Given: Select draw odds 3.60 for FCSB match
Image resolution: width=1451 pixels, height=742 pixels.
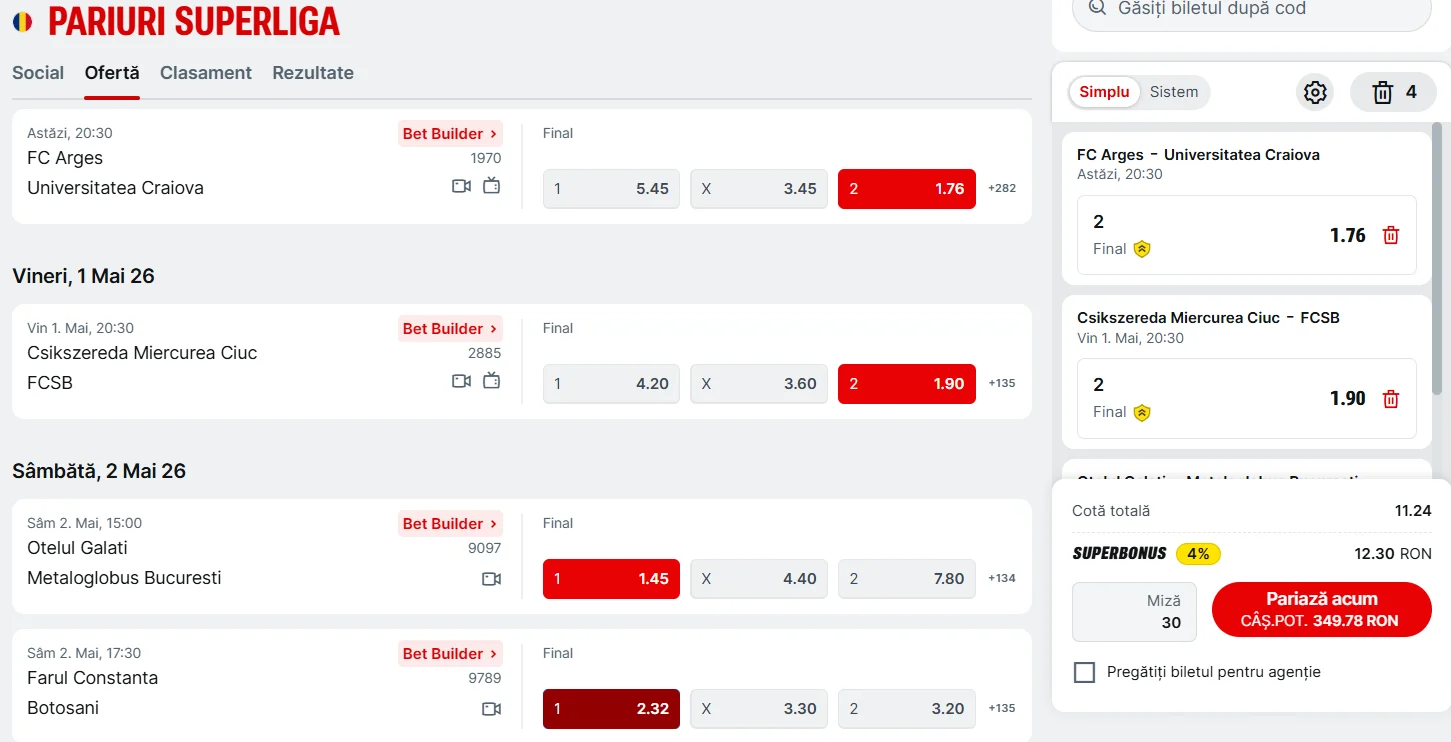Looking at the screenshot, I should 759,384.
